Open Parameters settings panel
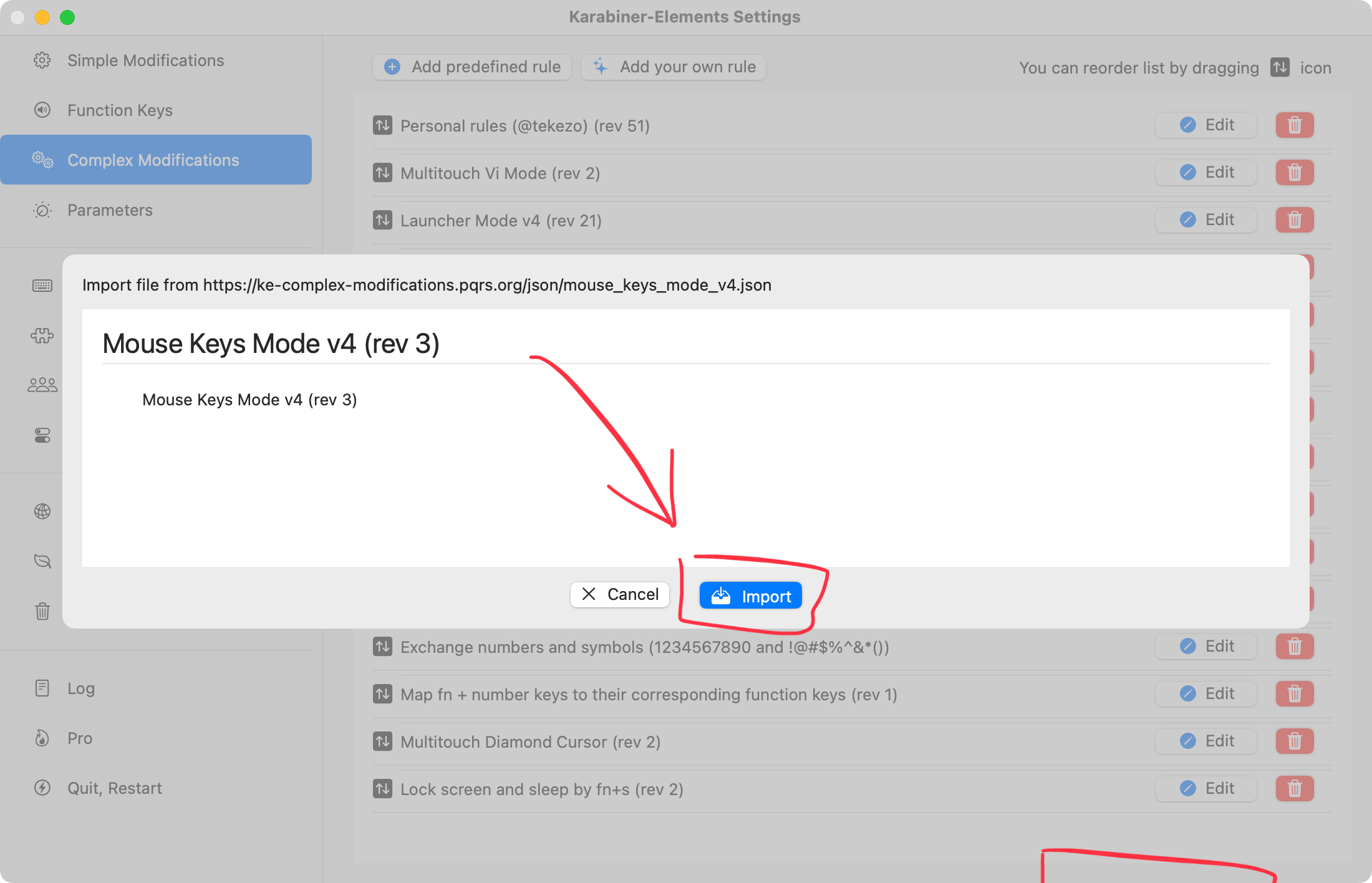 click(x=110, y=210)
